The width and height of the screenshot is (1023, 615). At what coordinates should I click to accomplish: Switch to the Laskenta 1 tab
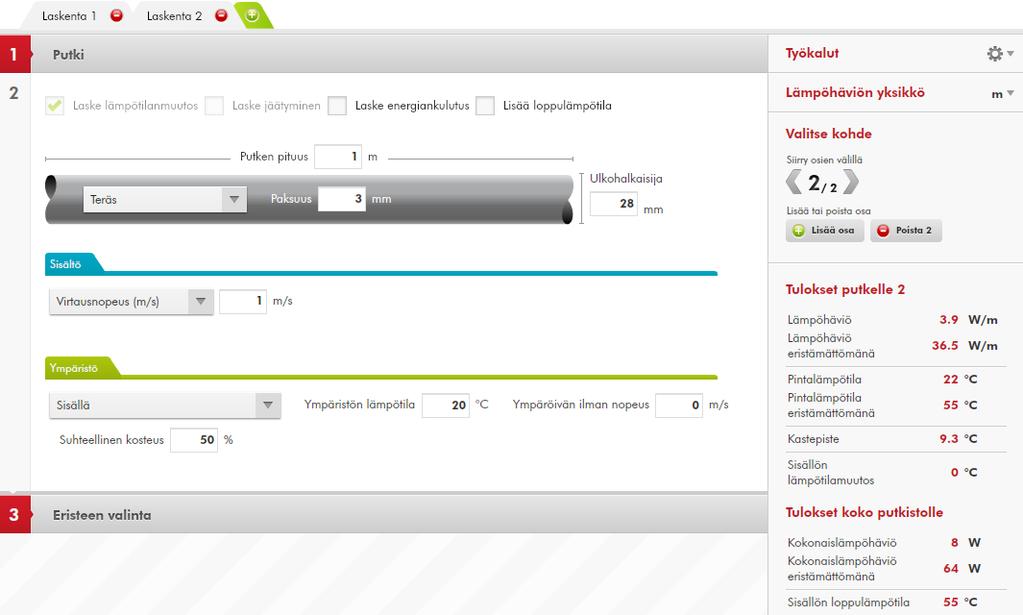pyautogui.click(x=69, y=16)
